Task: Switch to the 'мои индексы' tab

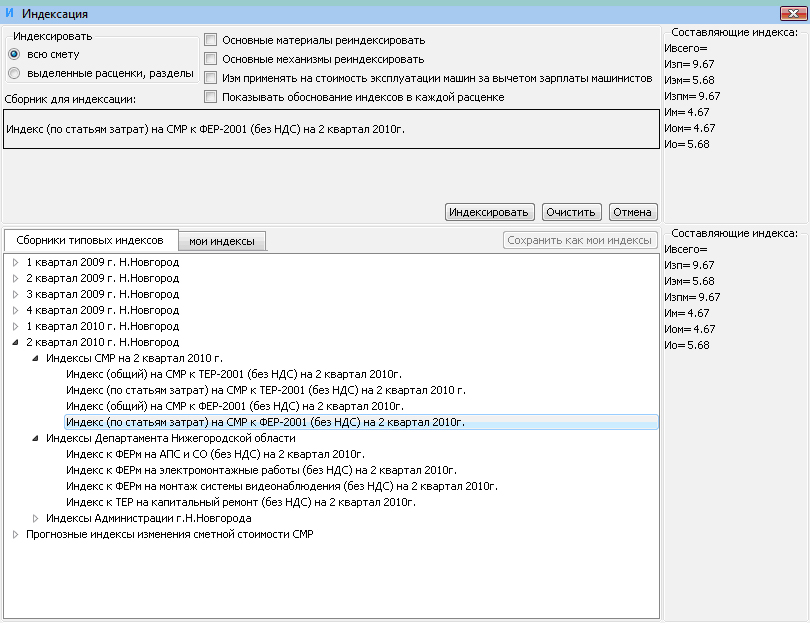Action: (222, 241)
